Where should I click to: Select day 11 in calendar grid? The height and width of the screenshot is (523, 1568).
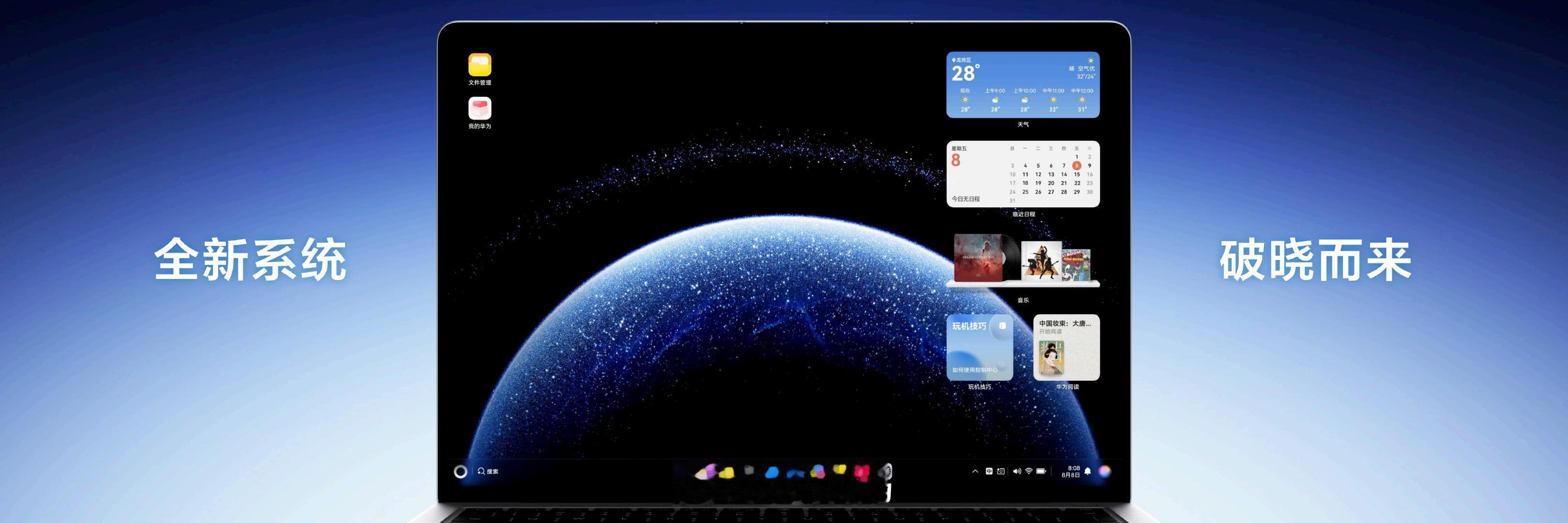tap(1025, 175)
